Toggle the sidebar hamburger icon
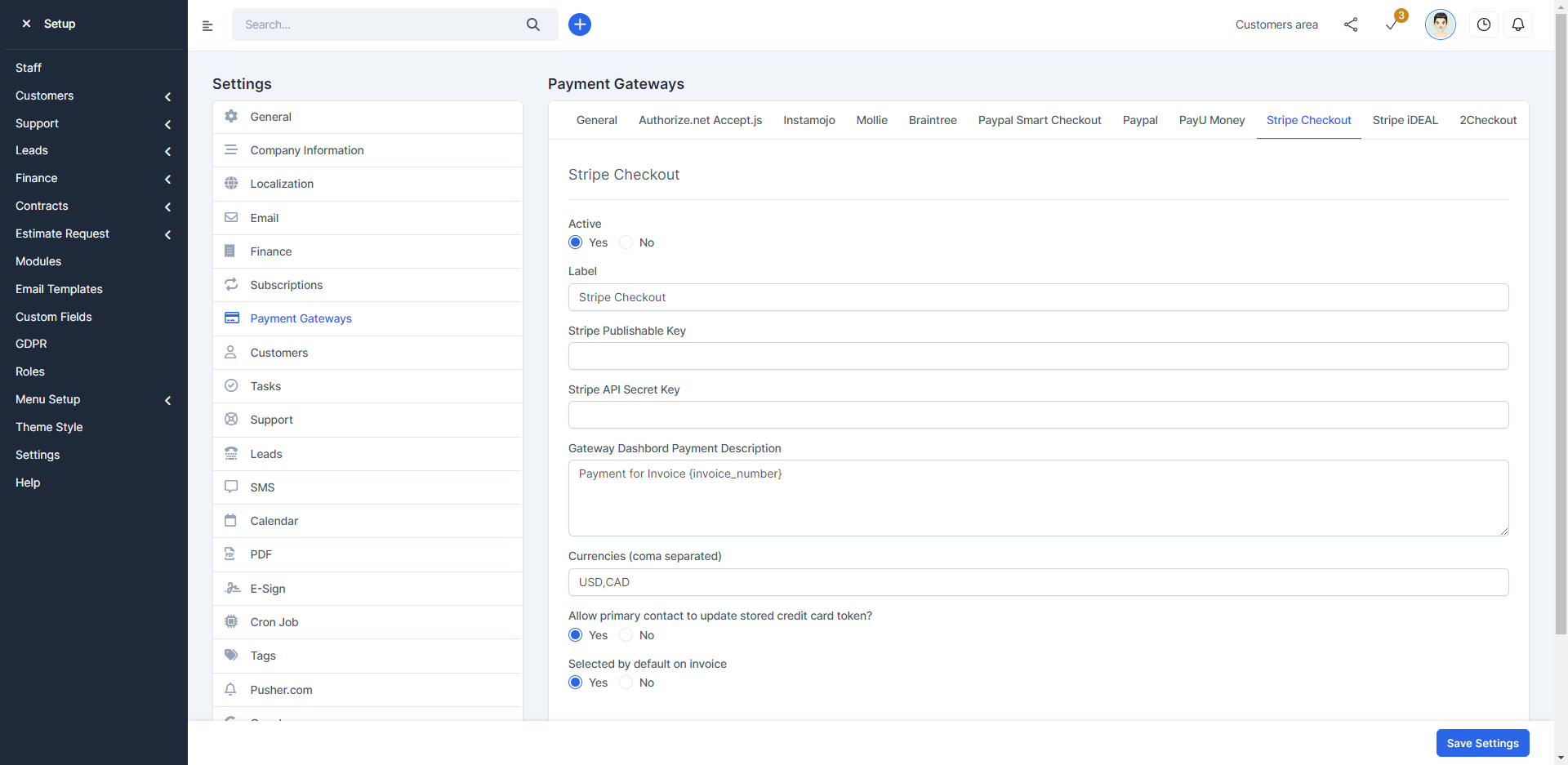Viewport: 1568px width, 765px height. click(x=207, y=25)
